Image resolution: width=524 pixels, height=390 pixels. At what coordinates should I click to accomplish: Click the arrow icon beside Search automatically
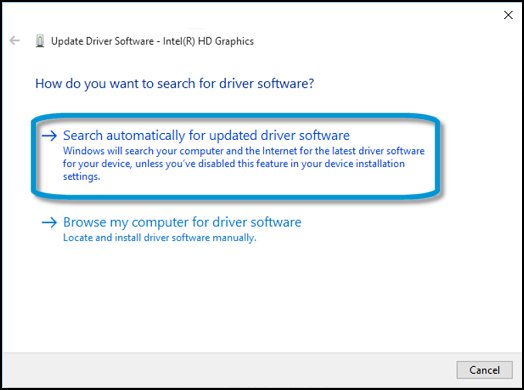[x=49, y=136]
